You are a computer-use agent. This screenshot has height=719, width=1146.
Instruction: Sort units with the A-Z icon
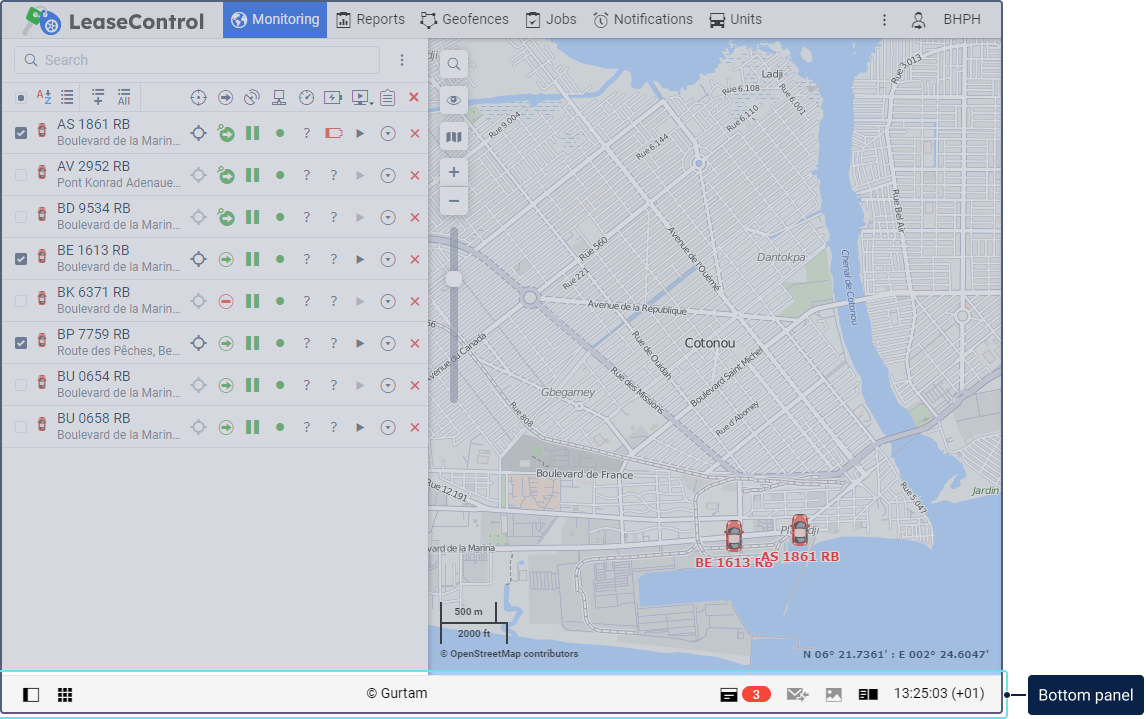click(x=44, y=97)
